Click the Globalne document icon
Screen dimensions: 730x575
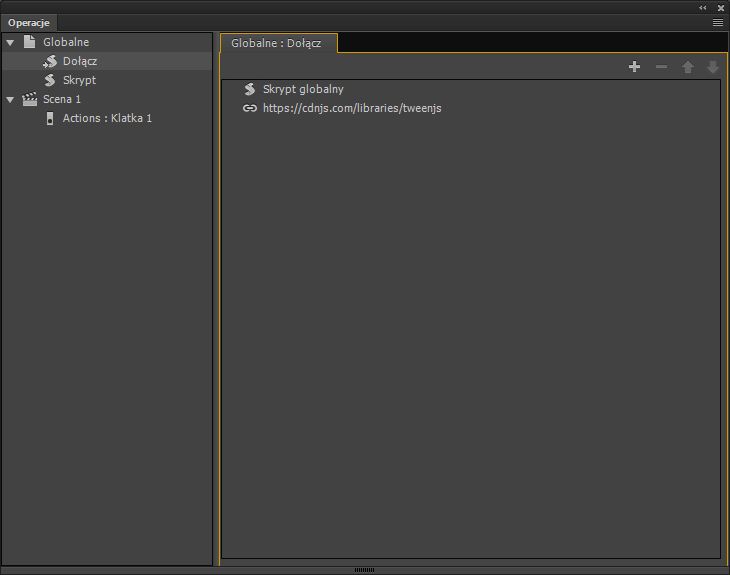(x=29, y=42)
